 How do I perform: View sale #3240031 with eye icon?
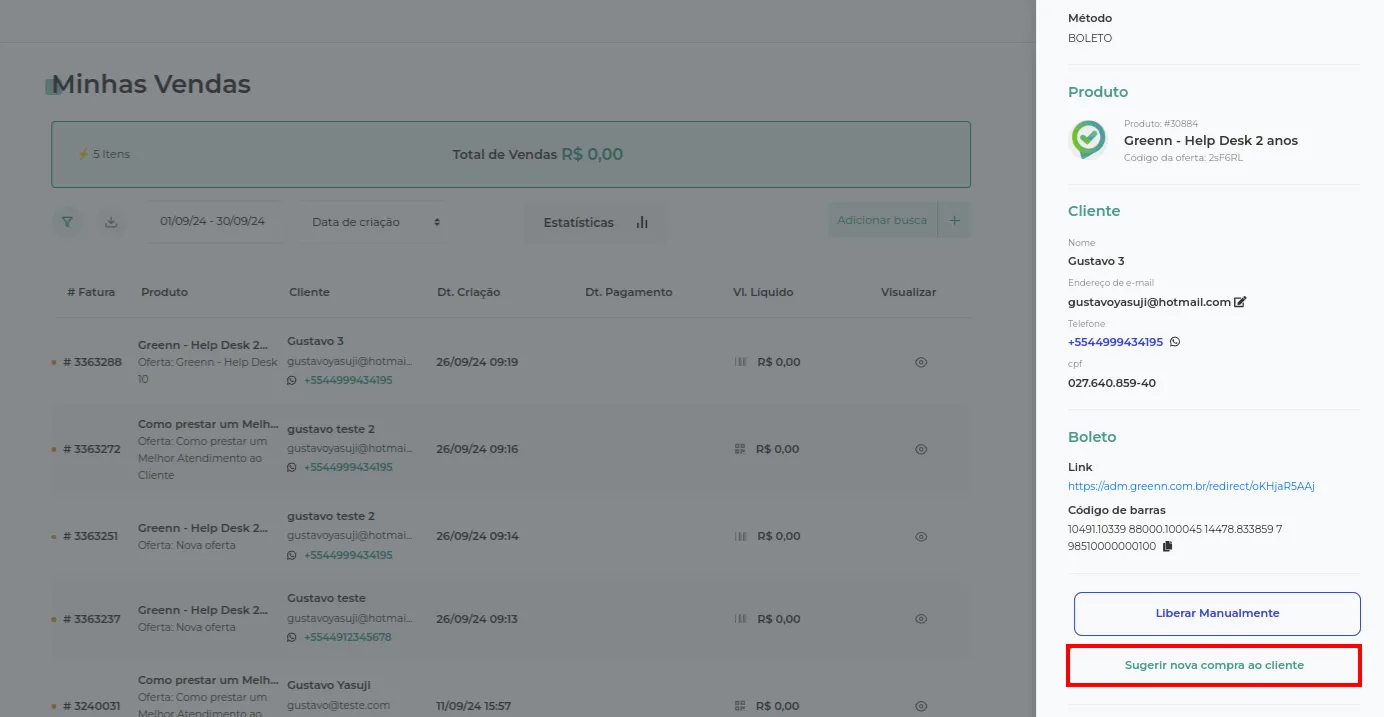(921, 706)
